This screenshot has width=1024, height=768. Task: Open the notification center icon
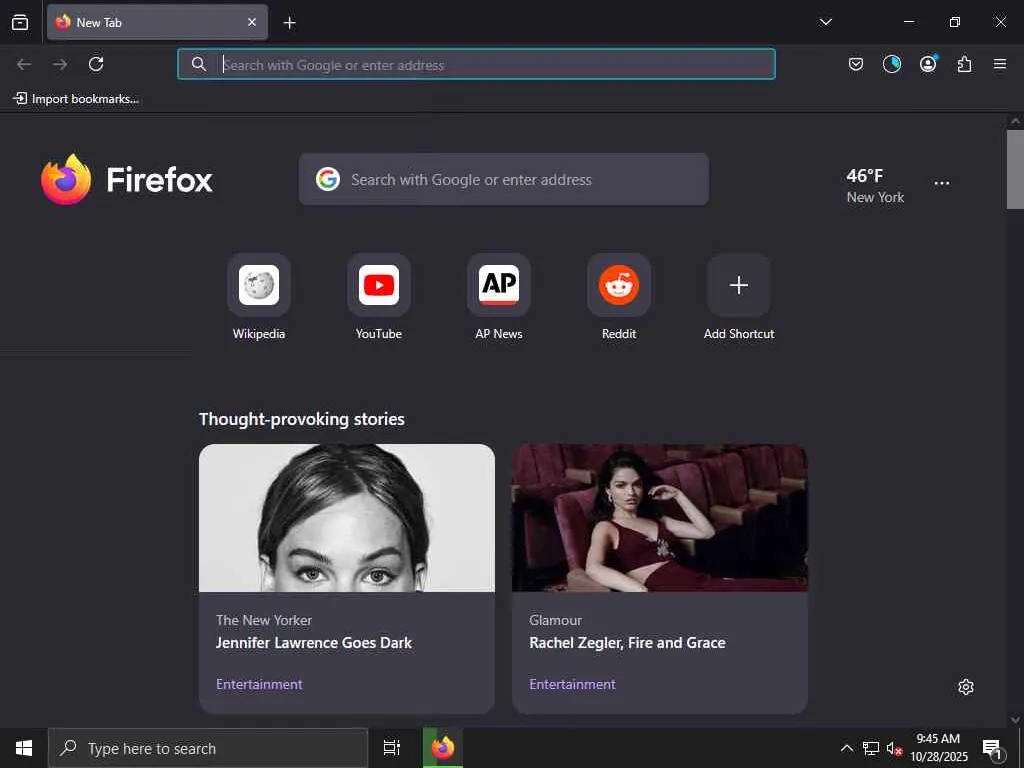click(993, 749)
